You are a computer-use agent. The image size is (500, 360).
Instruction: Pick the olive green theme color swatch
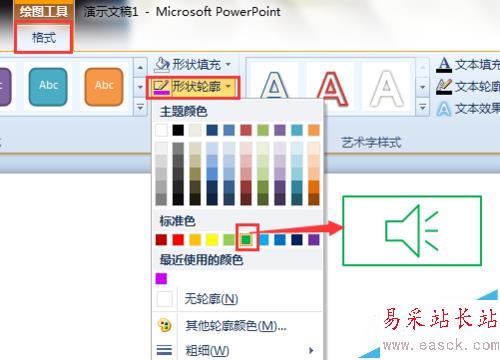[x=263, y=130]
